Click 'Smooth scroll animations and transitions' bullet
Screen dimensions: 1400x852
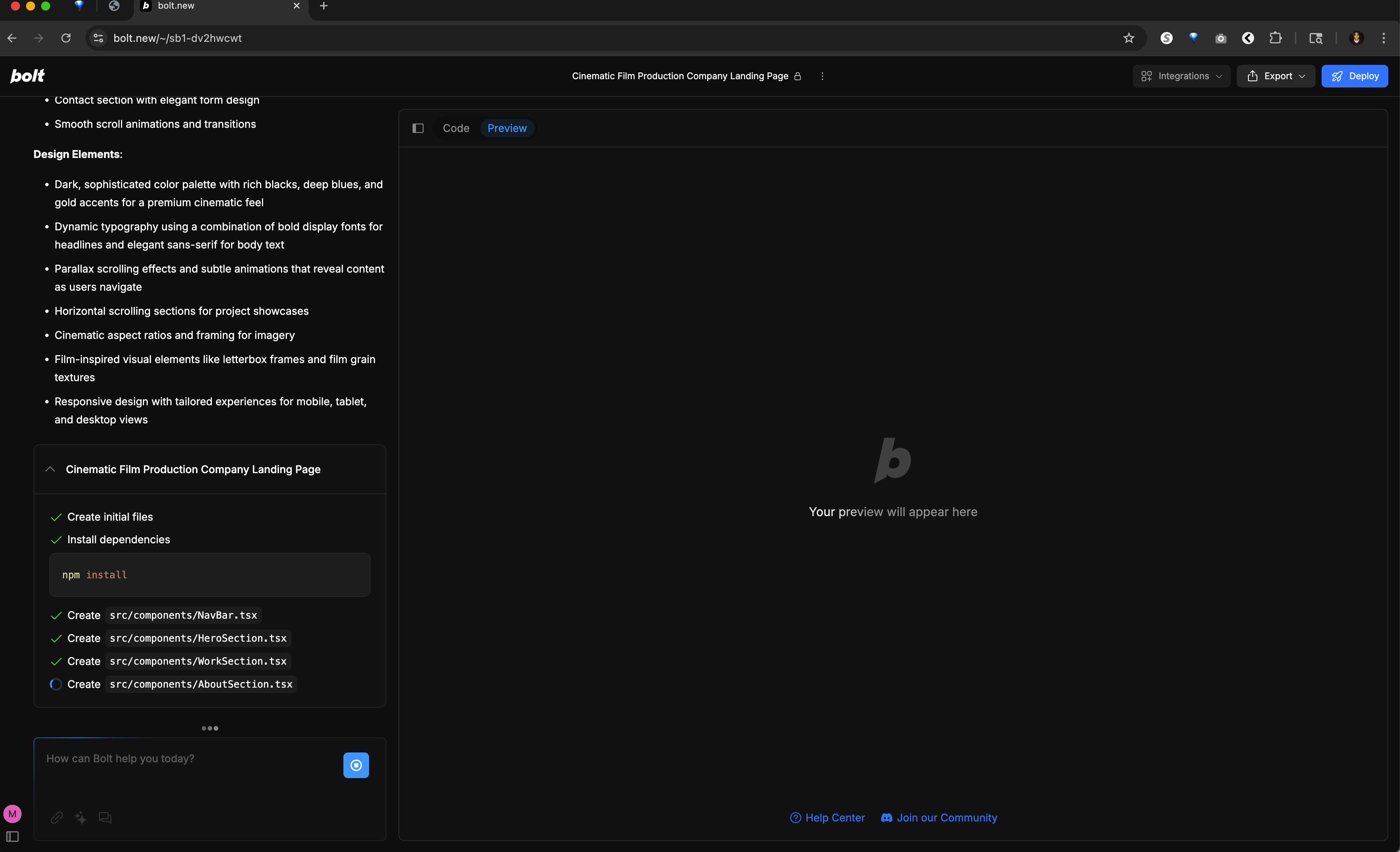point(155,124)
